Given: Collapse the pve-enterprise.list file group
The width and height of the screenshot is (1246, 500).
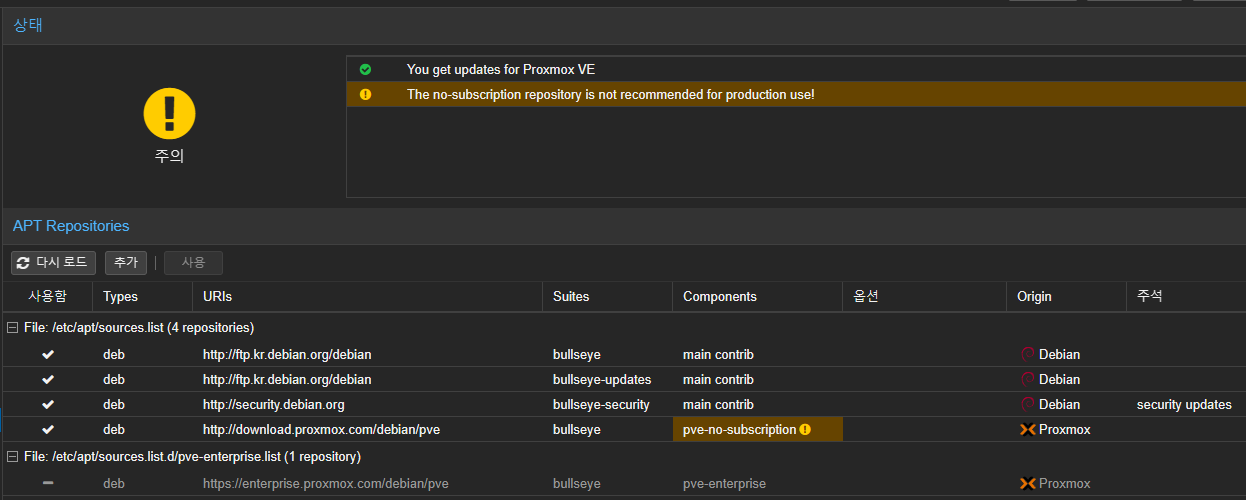Looking at the screenshot, I should coord(12,456).
